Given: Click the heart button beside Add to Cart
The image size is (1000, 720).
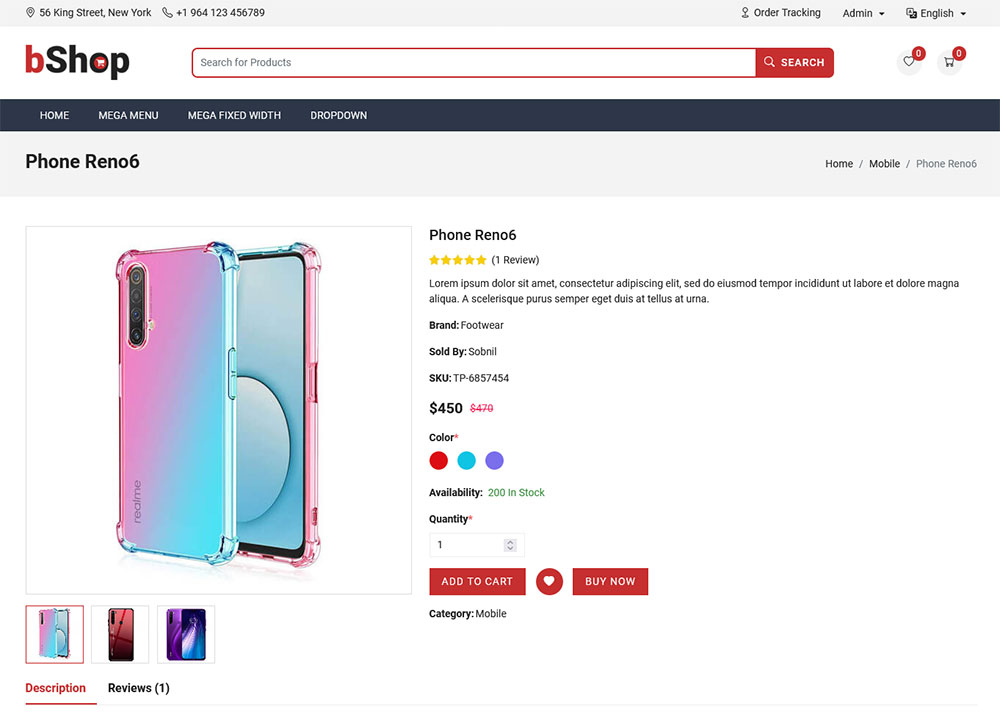Looking at the screenshot, I should coord(549,582).
